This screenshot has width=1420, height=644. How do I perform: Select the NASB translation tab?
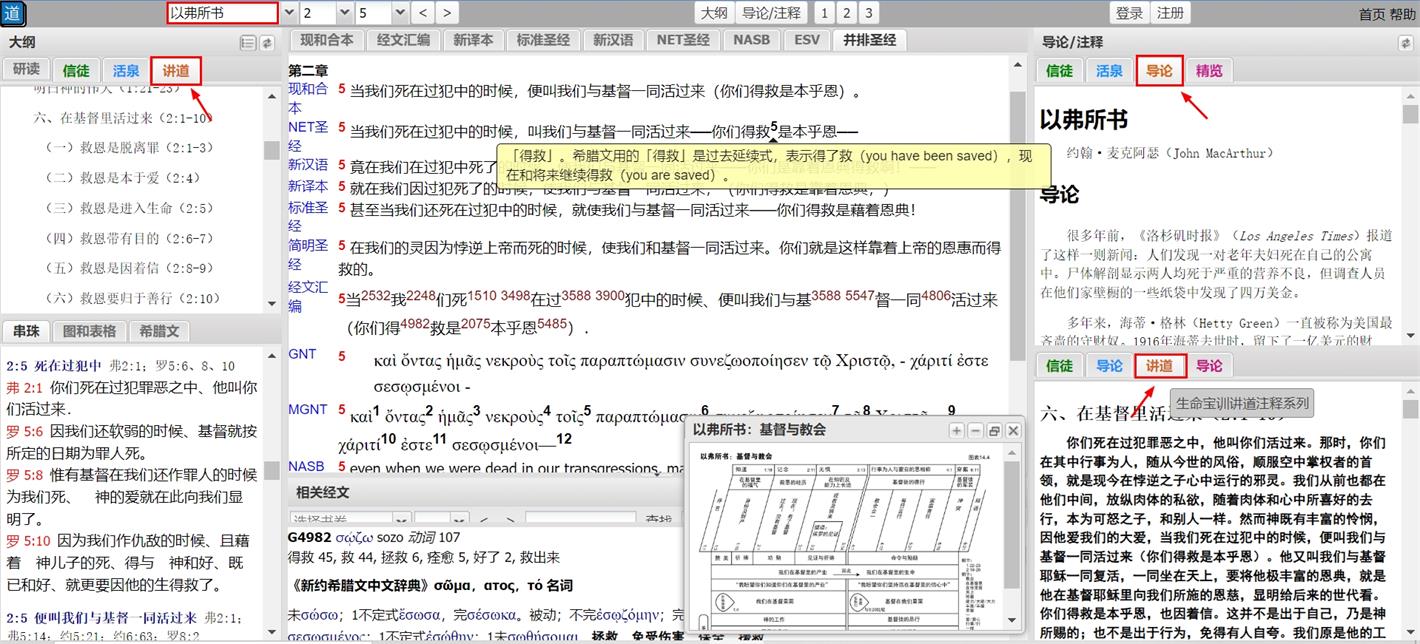751,40
